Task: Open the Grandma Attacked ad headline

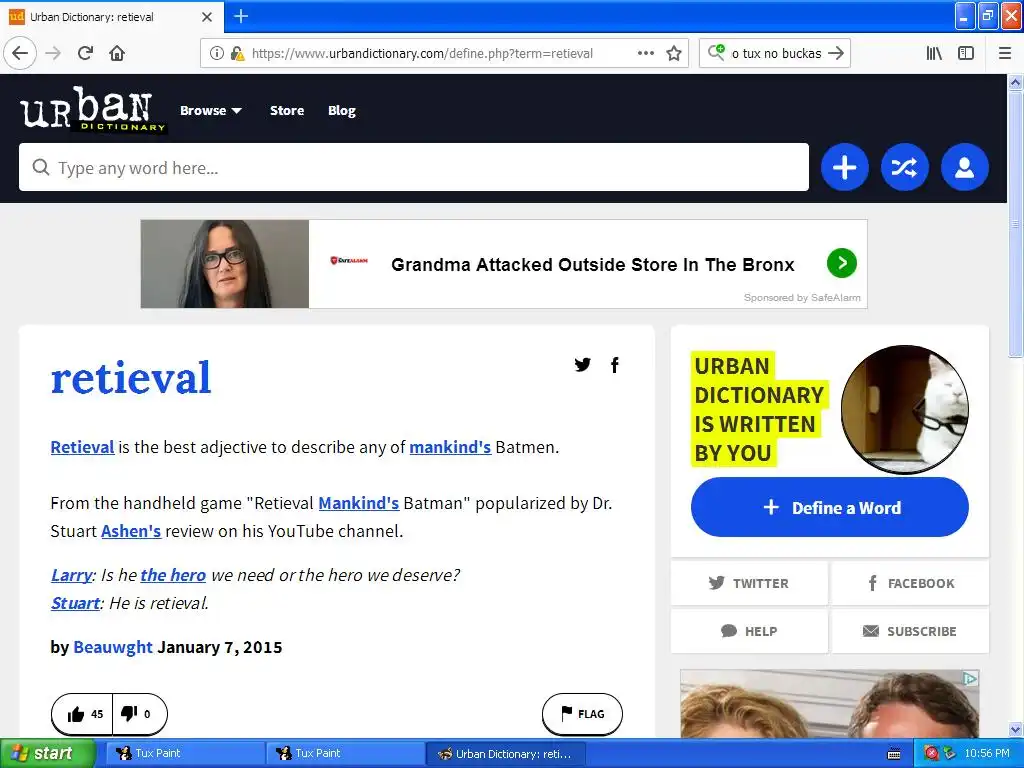Action: [592, 264]
